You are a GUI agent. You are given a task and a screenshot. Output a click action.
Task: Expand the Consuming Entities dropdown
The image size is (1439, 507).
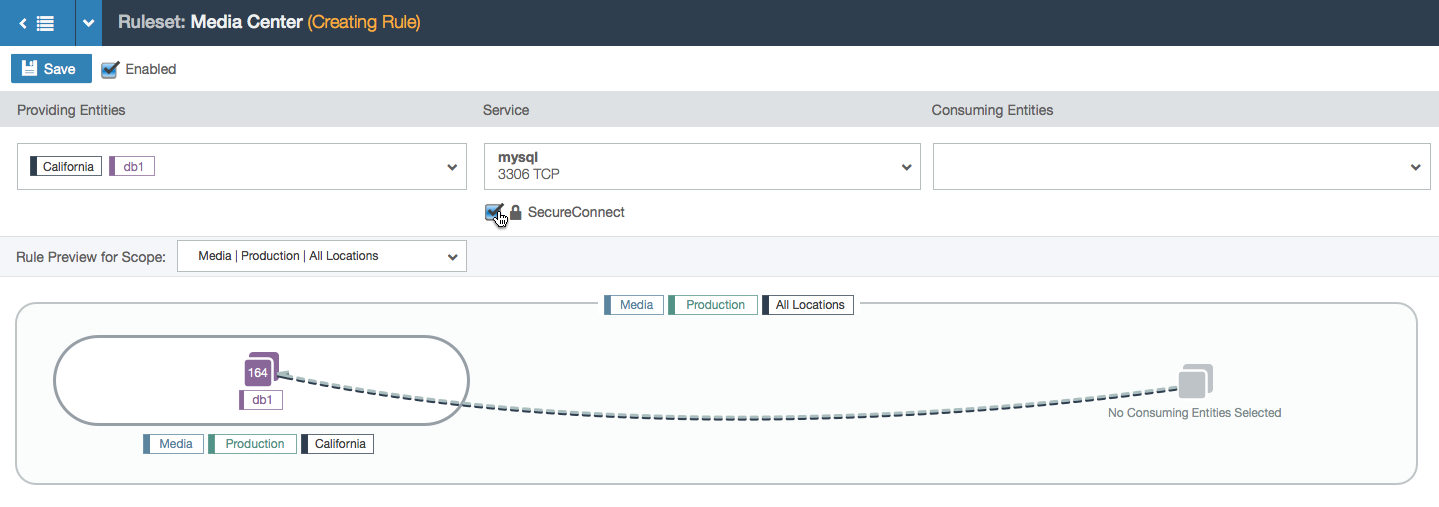point(1182,167)
